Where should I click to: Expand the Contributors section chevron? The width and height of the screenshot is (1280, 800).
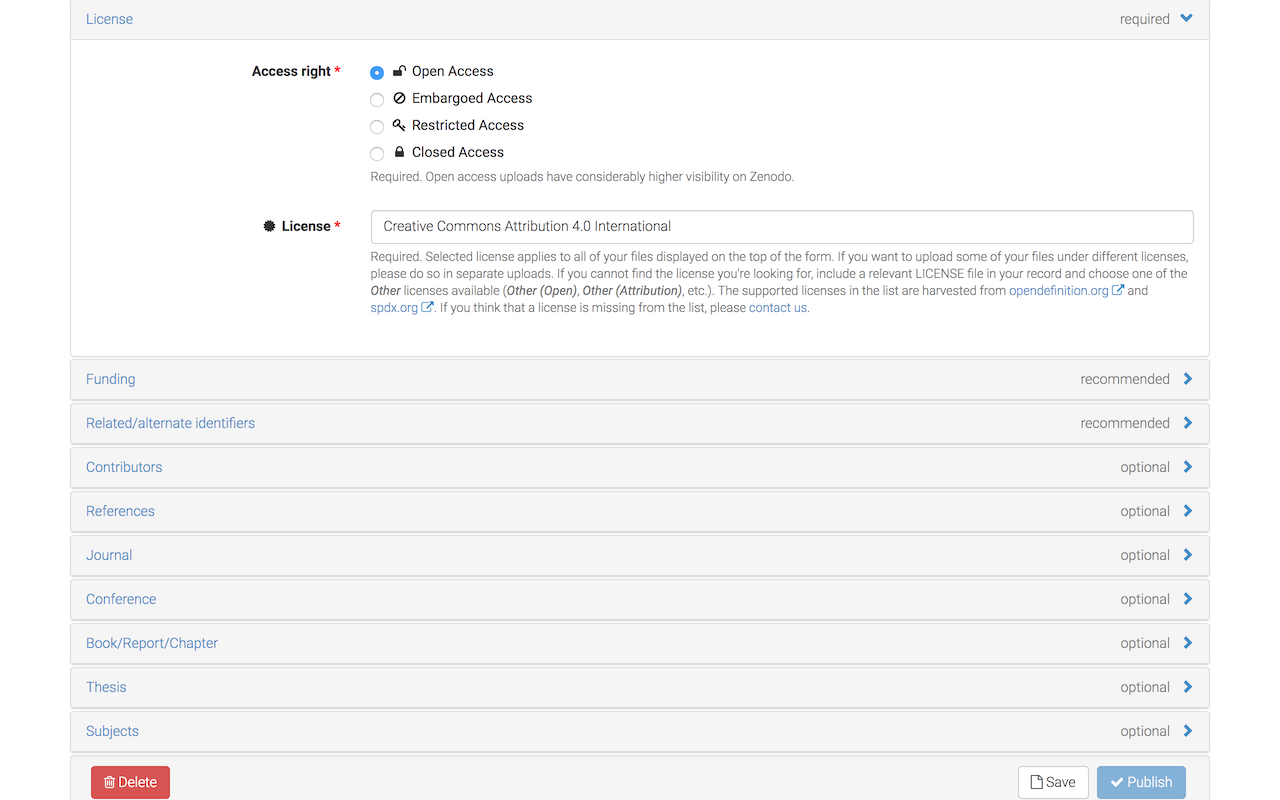[1188, 467]
